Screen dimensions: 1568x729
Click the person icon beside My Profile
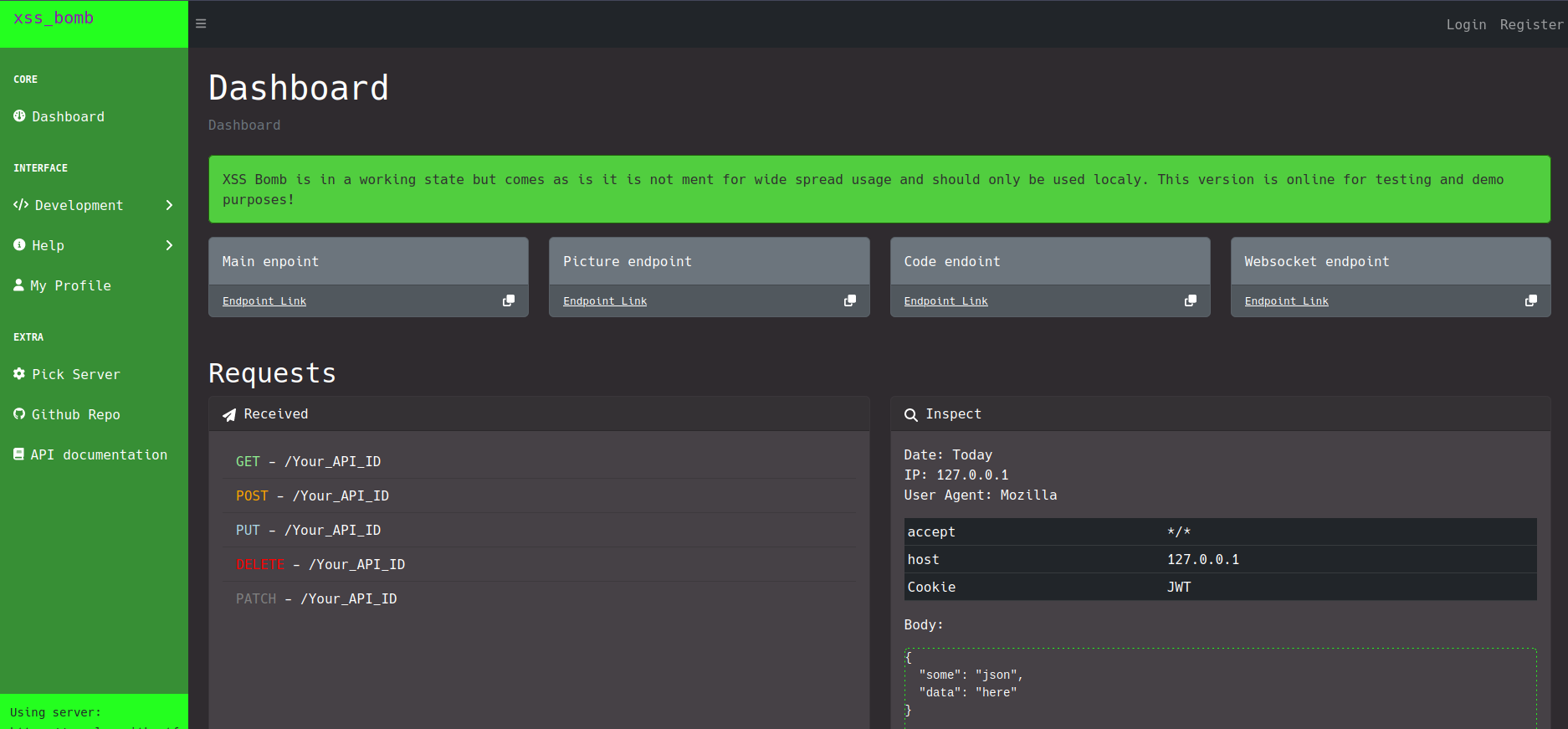click(x=18, y=285)
